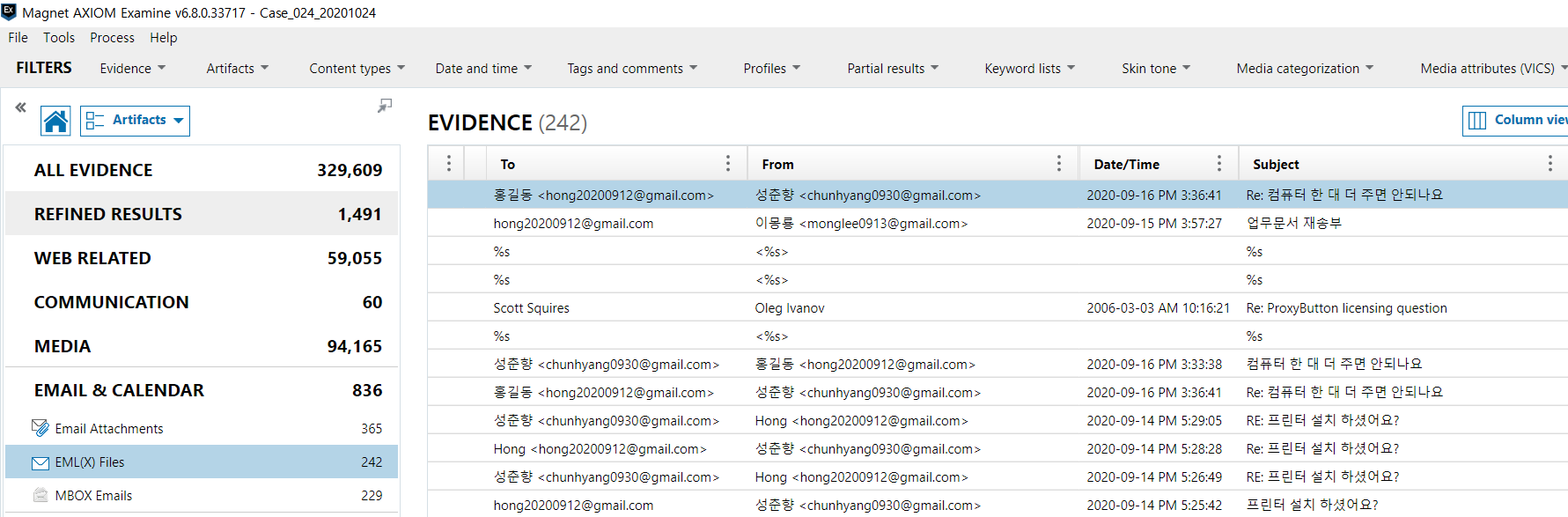Click date 2006-03-03 AM 10:16:21
The image size is (1568, 517).
coord(1158,308)
